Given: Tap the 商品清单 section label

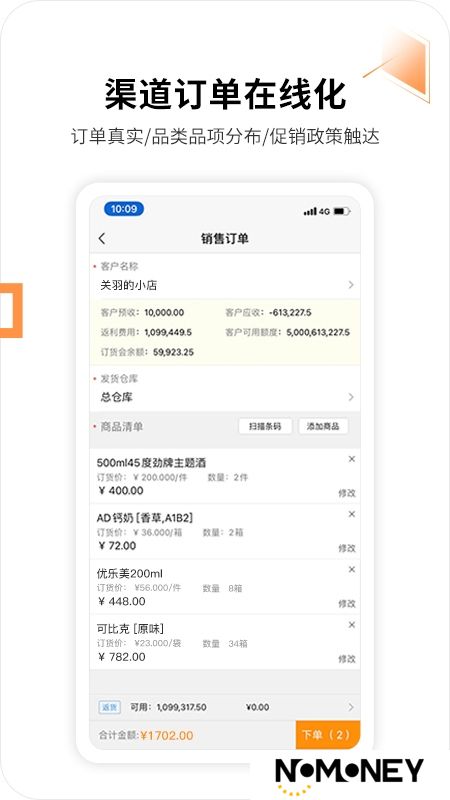Looking at the screenshot, I should coord(121,427).
